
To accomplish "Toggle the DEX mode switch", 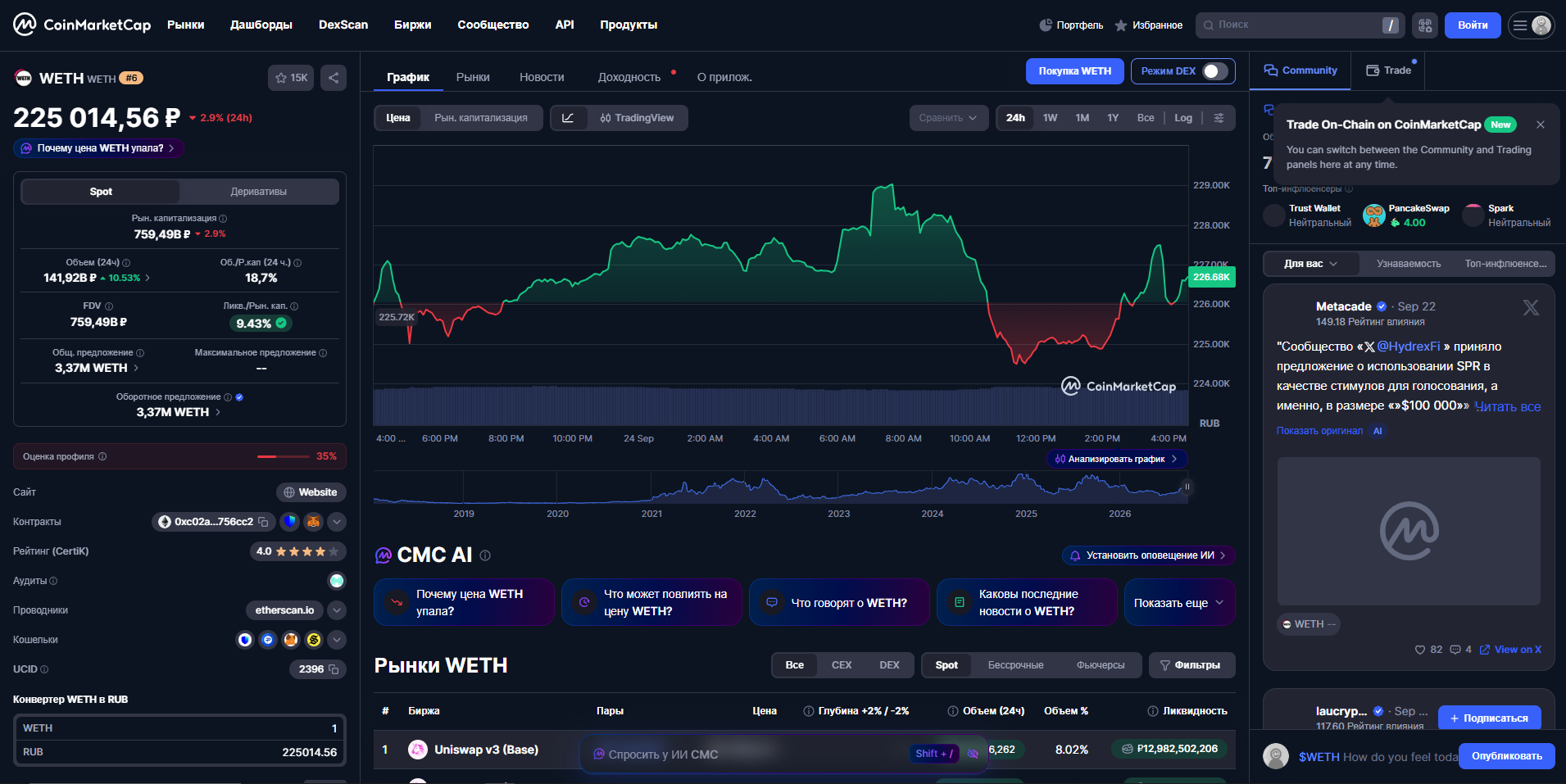I will click(1214, 71).
